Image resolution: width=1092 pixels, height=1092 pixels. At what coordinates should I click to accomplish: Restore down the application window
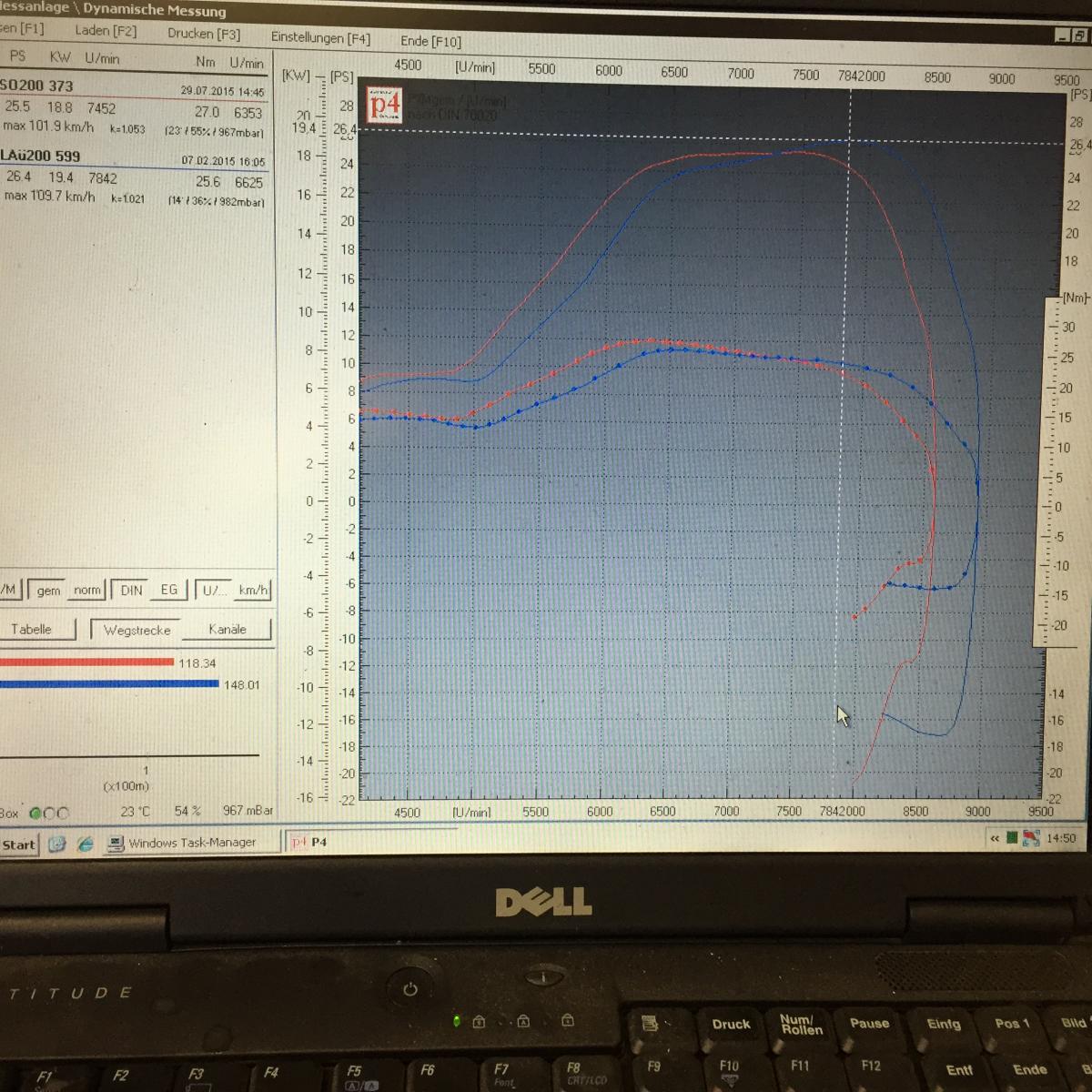tap(1079, 35)
